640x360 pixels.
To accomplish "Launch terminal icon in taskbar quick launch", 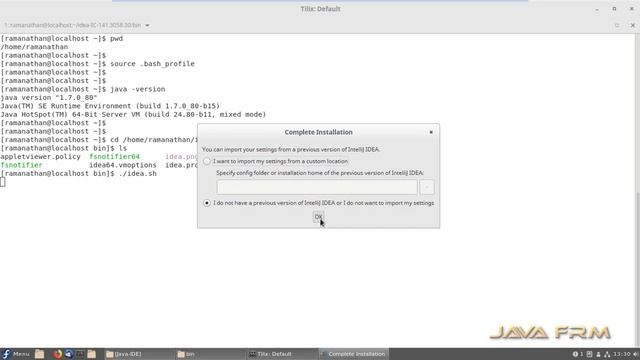I will [x=80, y=354].
